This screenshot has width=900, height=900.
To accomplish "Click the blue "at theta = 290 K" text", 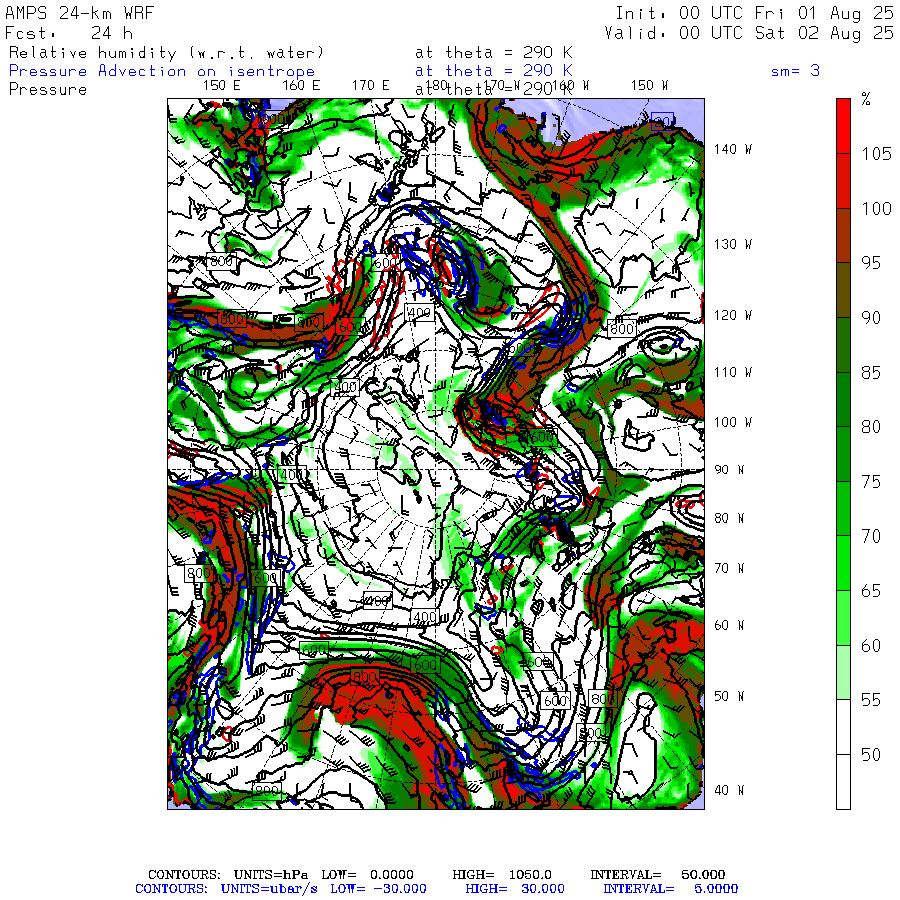I will (494, 71).
